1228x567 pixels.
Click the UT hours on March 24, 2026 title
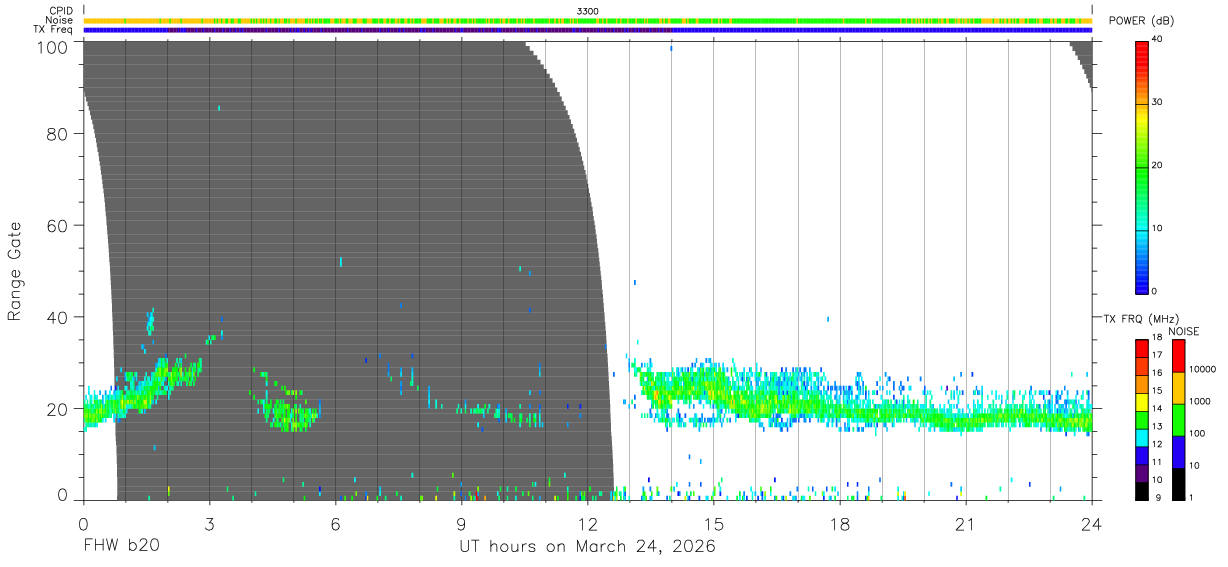click(x=587, y=547)
